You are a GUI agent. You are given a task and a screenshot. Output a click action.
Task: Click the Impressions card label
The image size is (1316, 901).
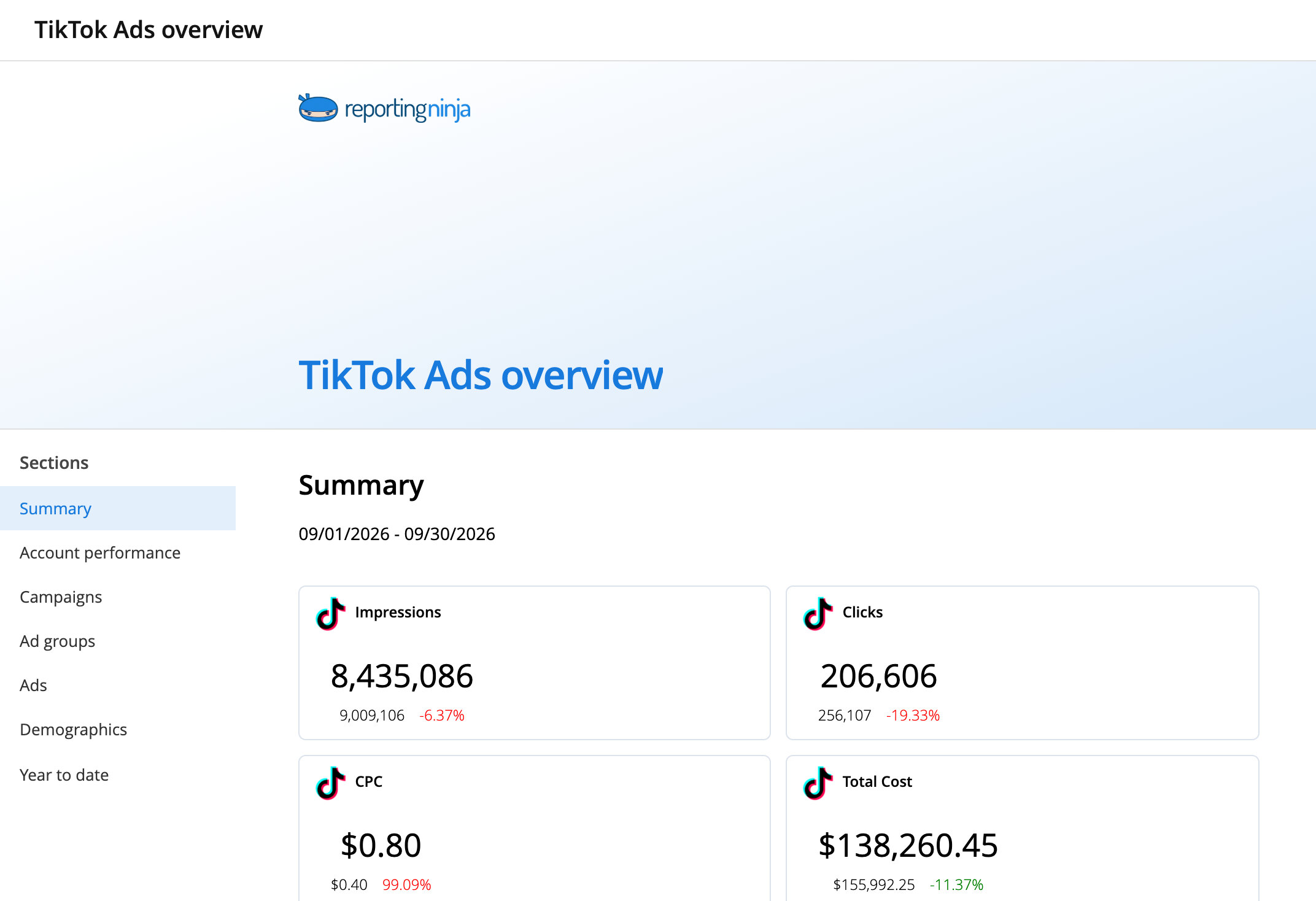click(398, 612)
